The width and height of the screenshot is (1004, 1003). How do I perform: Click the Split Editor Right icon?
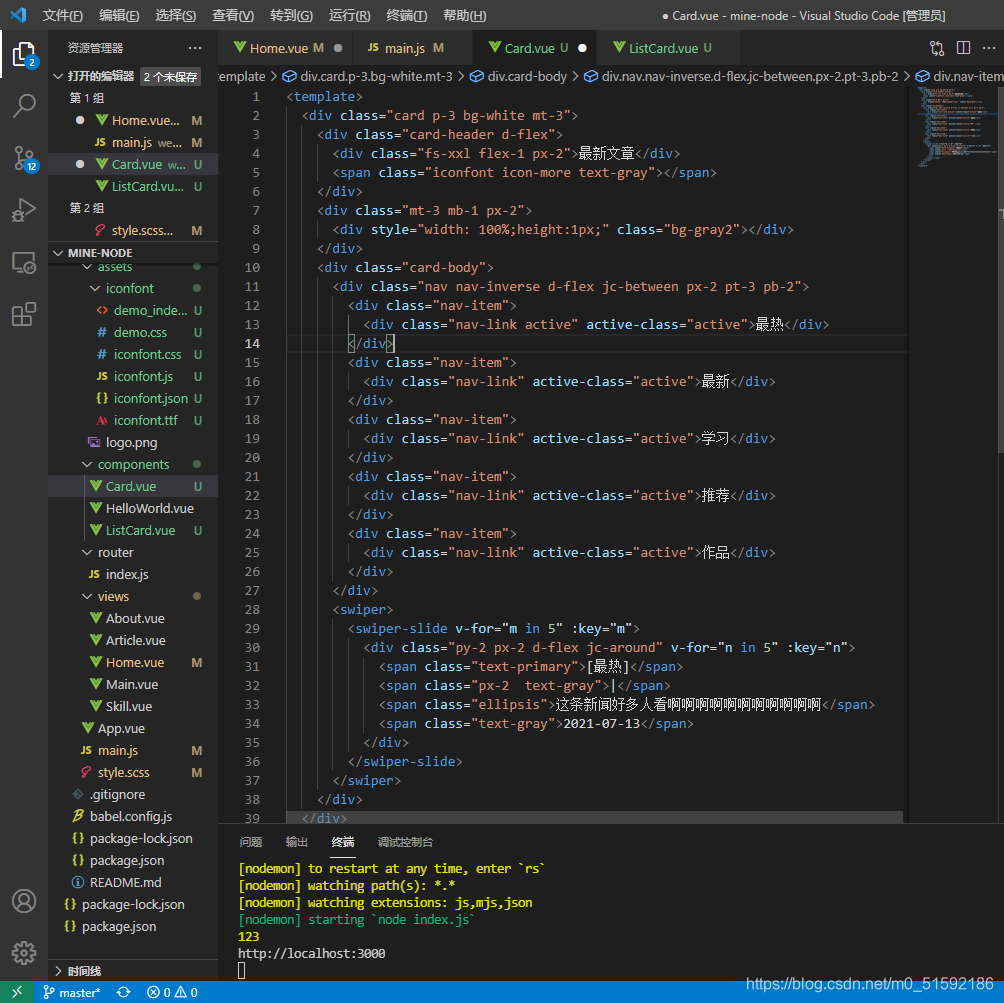pos(962,48)
